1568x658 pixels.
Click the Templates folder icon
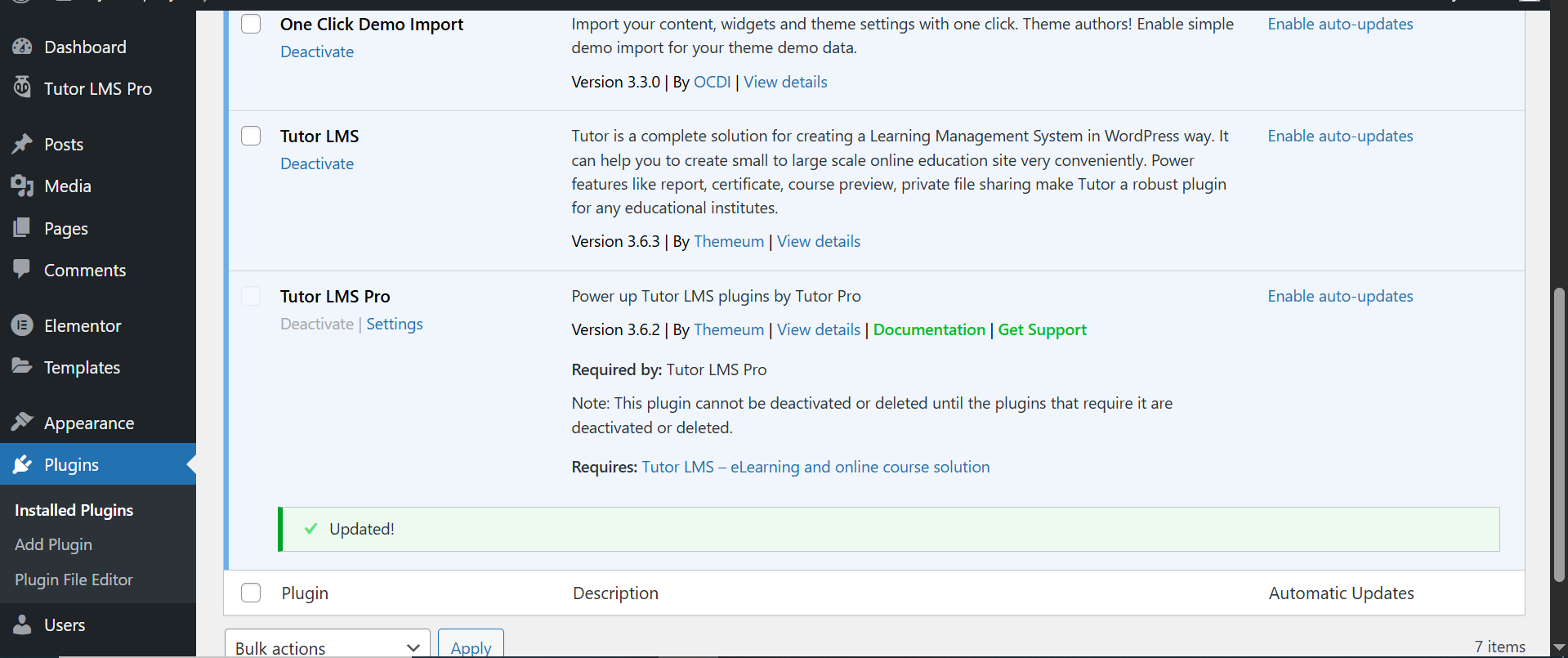[22, 365]
